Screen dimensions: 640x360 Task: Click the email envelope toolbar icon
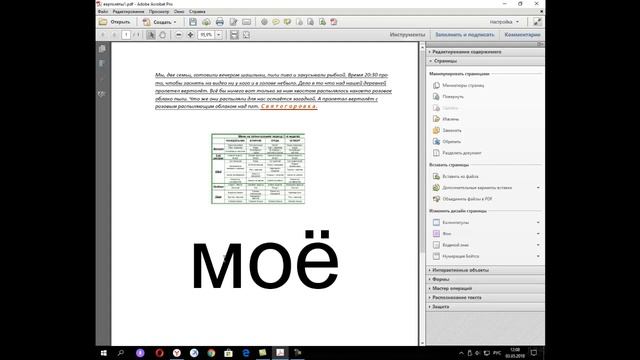(247, 22)
